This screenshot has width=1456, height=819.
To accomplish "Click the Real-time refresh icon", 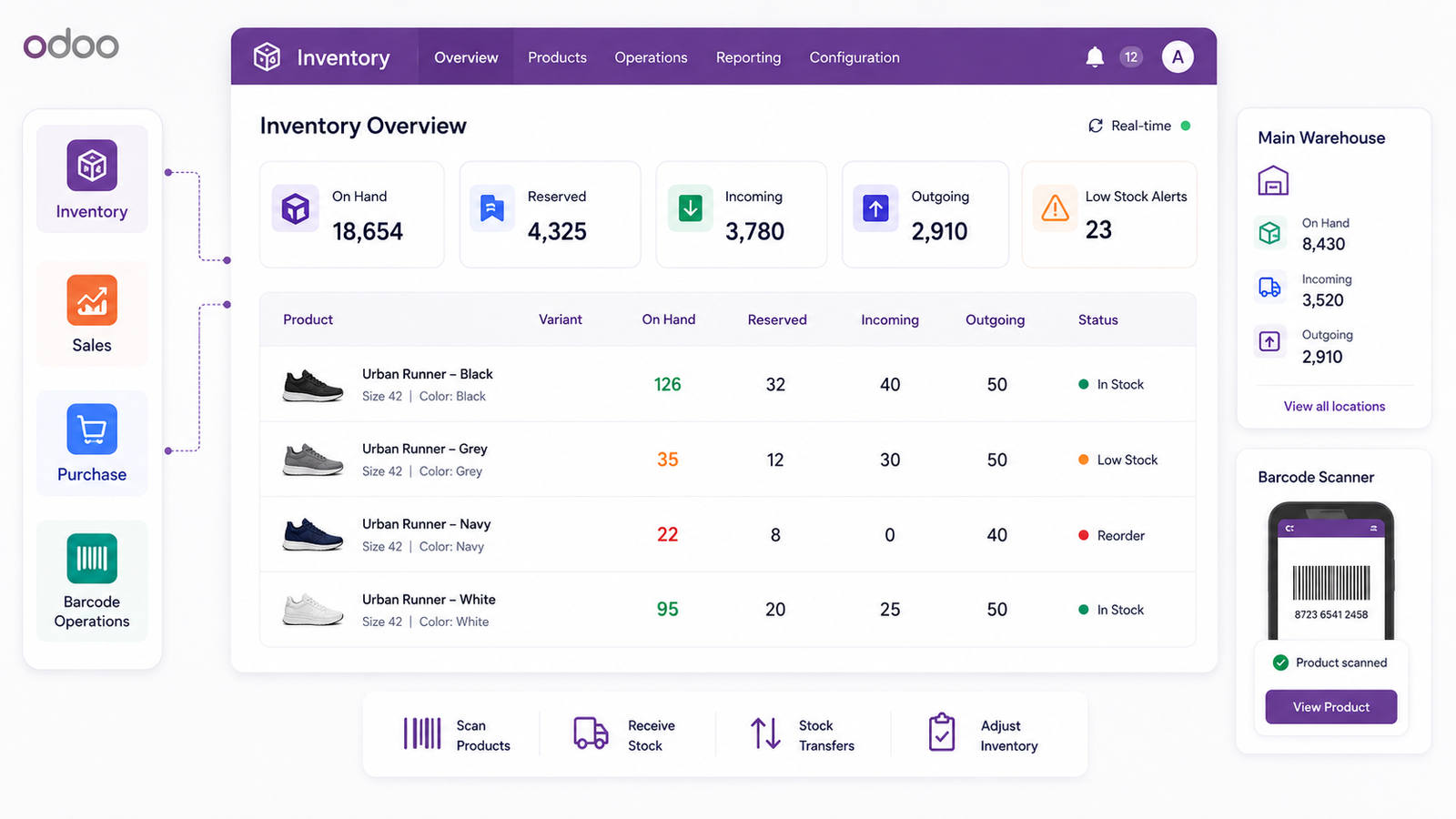I will 1096,126.
